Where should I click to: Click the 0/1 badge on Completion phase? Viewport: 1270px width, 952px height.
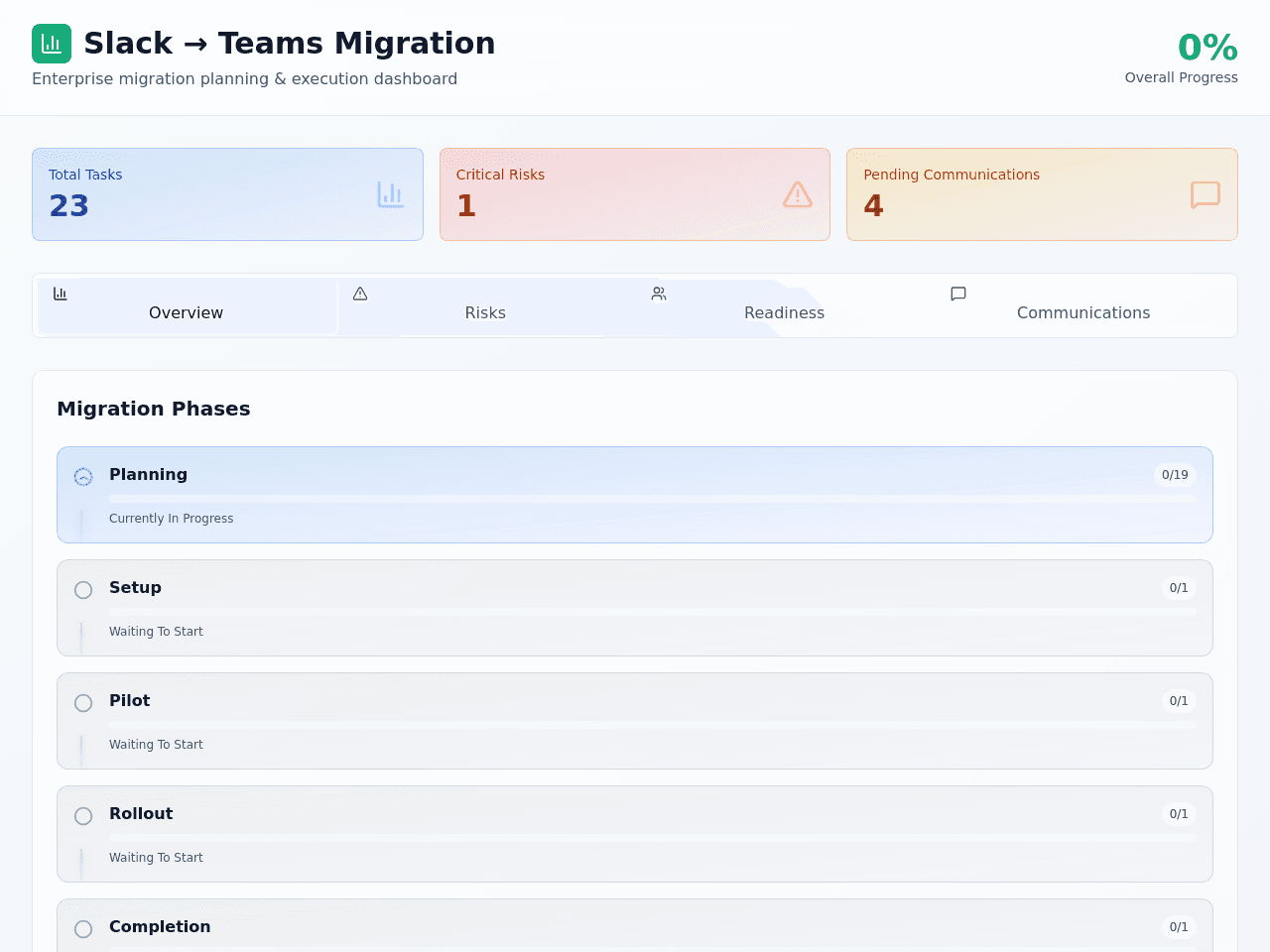[1179, 927]
